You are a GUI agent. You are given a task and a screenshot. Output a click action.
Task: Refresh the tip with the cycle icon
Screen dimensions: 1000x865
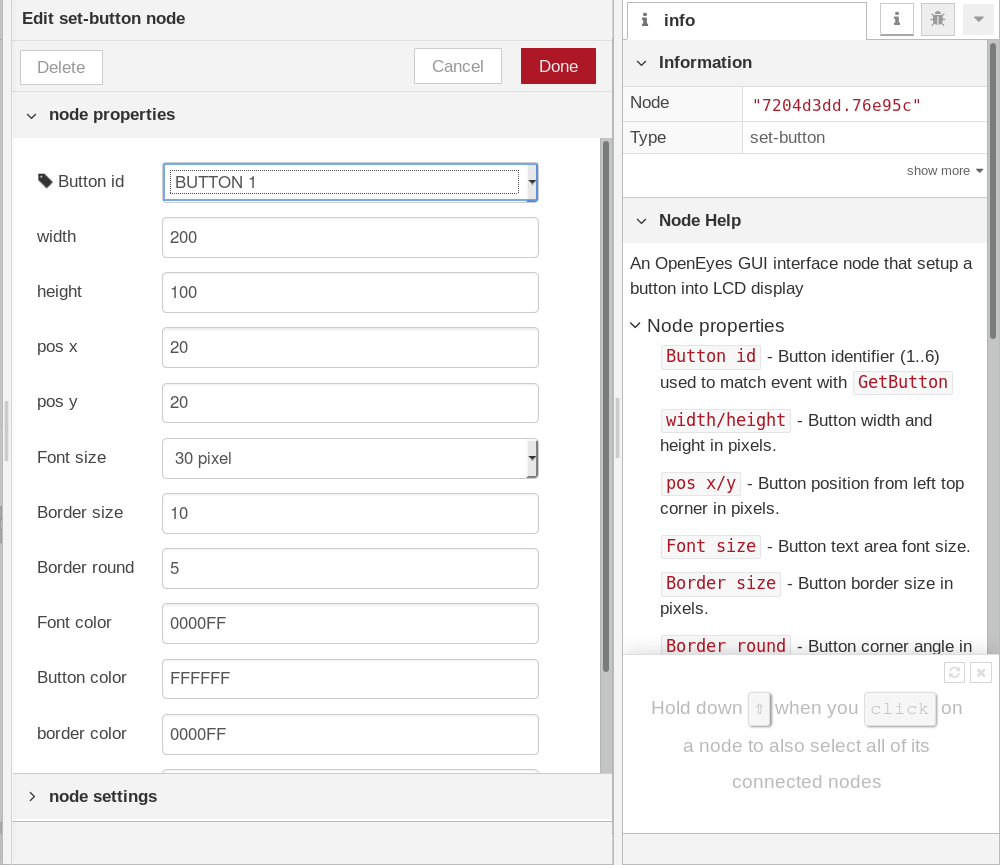[954, 672]
